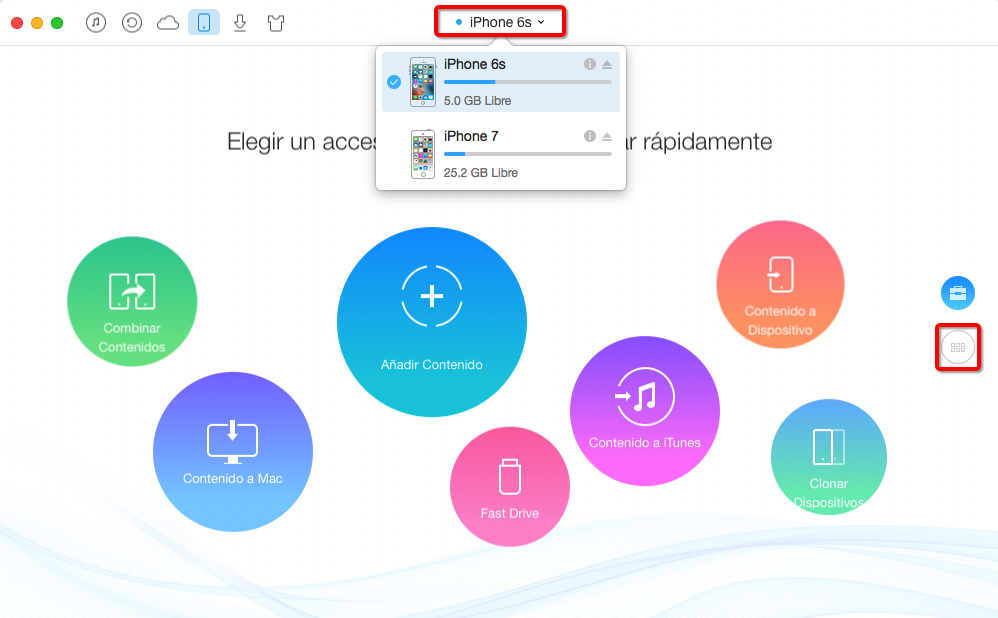Viewport: 998px width, 618px height.
Task: Show info for iPhone 7
Action: point(590,136)
